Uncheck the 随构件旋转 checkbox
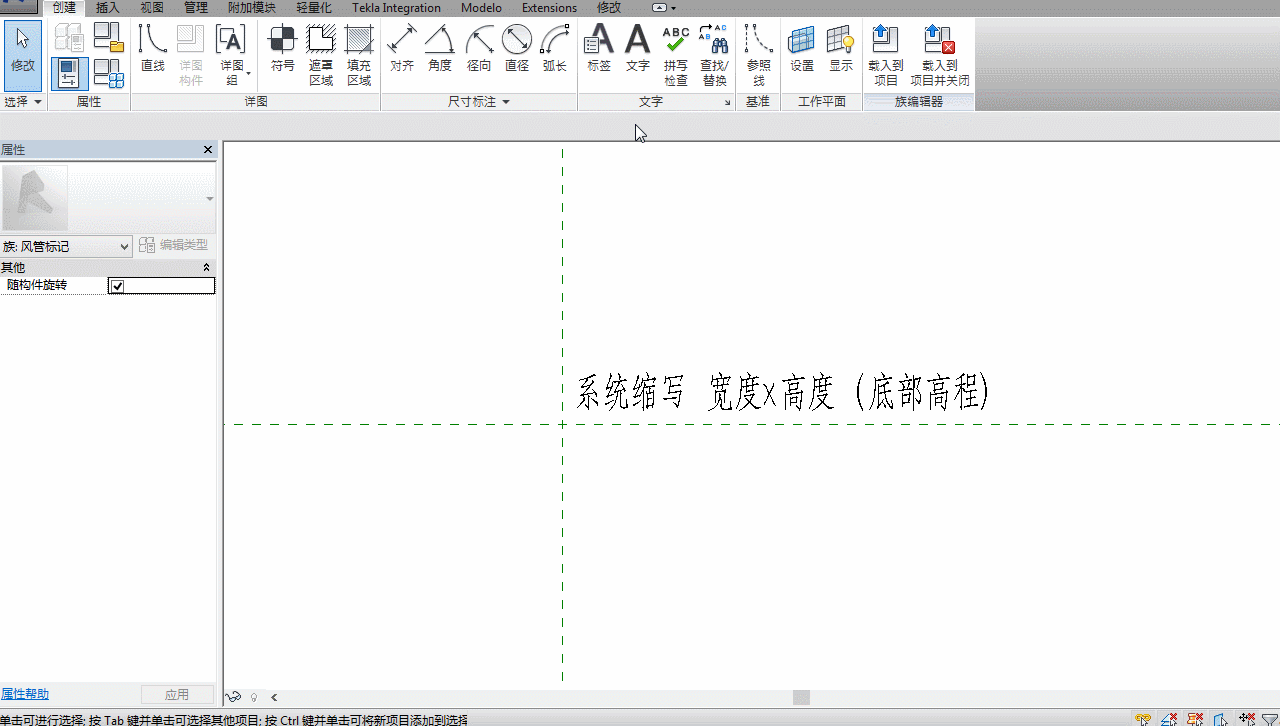 [117, 286]
